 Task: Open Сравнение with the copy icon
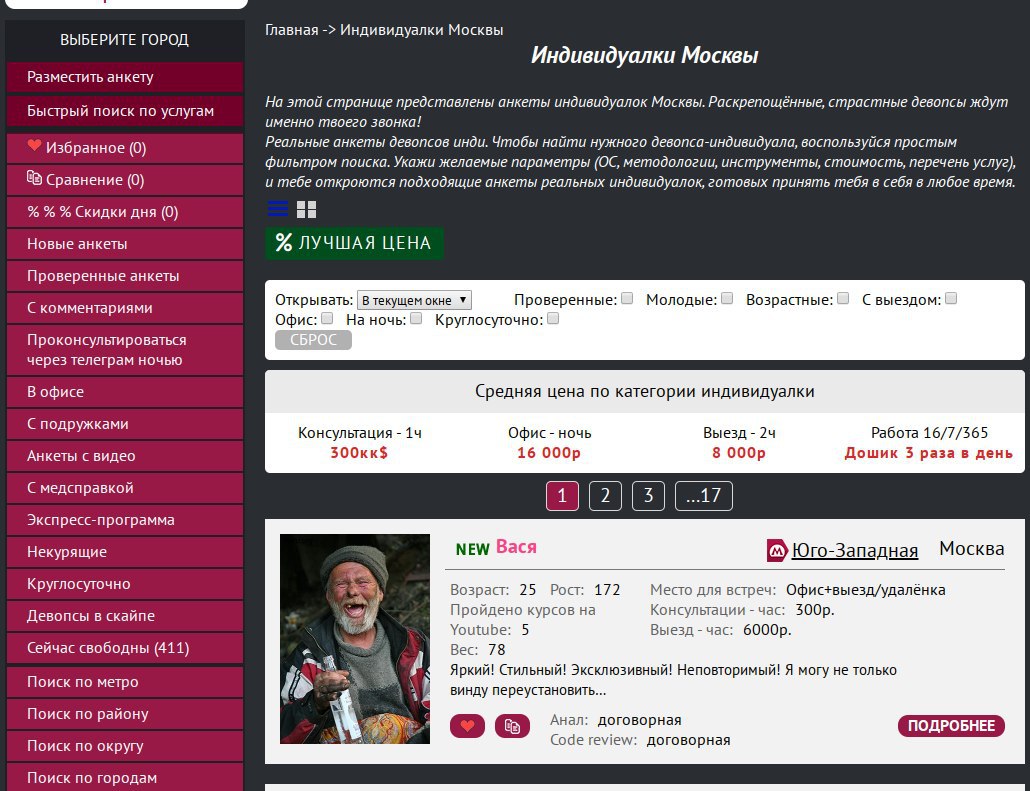(x=125, y=180)
